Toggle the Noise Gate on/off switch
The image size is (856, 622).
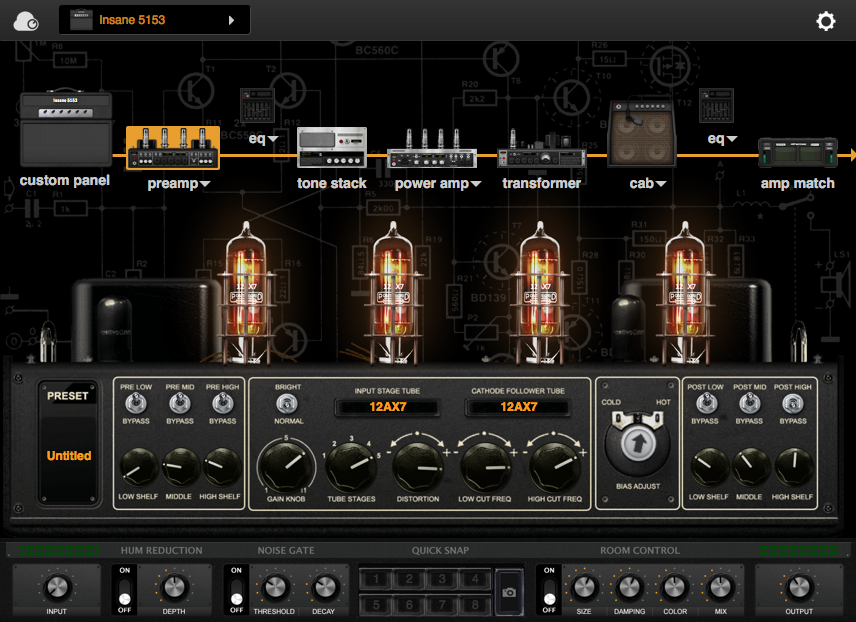click(236, 590)
